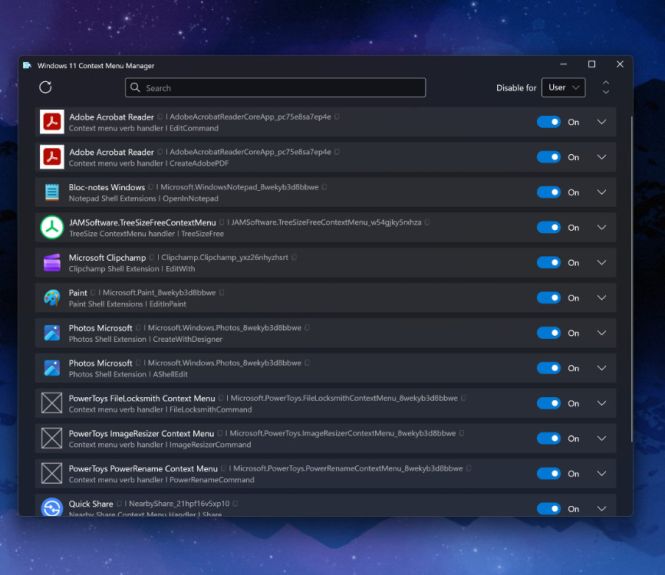Switch off PowerToys PowerRename toggle
This screenshot has height=575, width=665.
pos(548,474)
